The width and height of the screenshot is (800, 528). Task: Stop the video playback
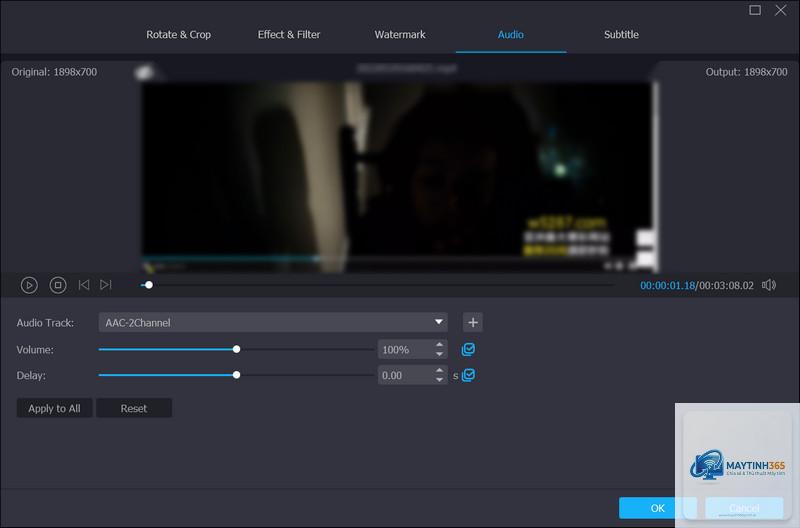58,285
